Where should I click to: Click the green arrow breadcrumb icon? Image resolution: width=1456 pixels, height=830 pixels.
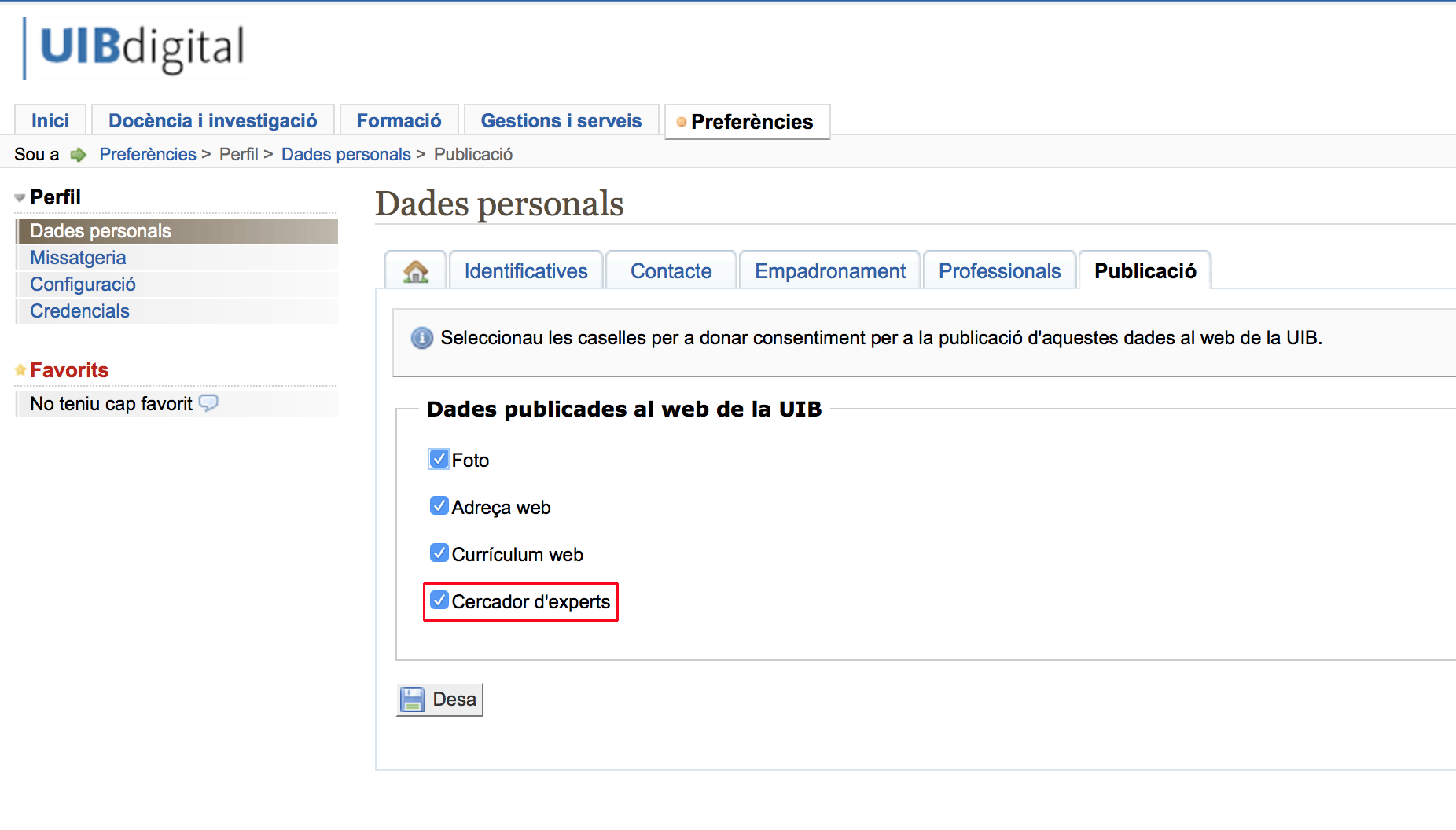79,155
